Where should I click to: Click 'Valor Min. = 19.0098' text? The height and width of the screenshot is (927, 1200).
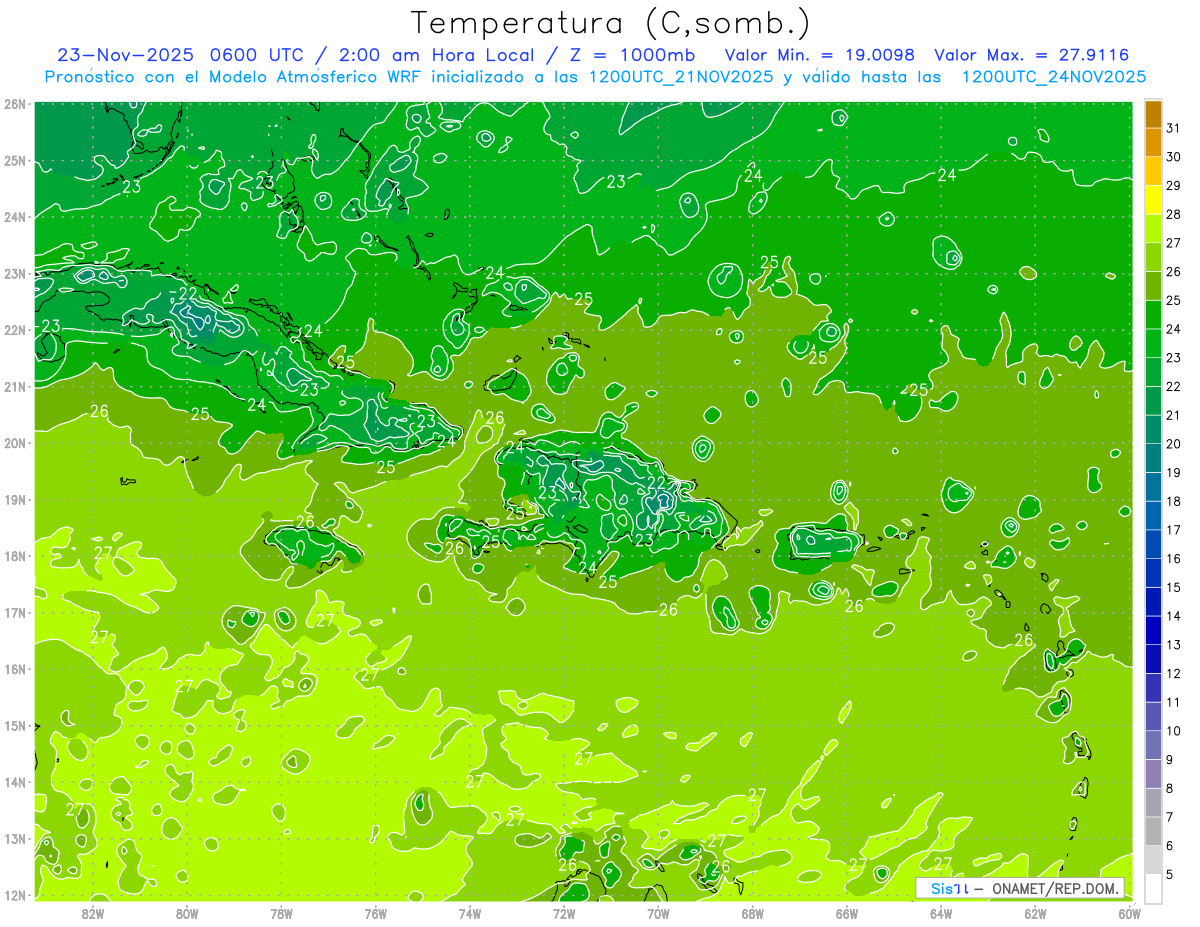[820, 56]
